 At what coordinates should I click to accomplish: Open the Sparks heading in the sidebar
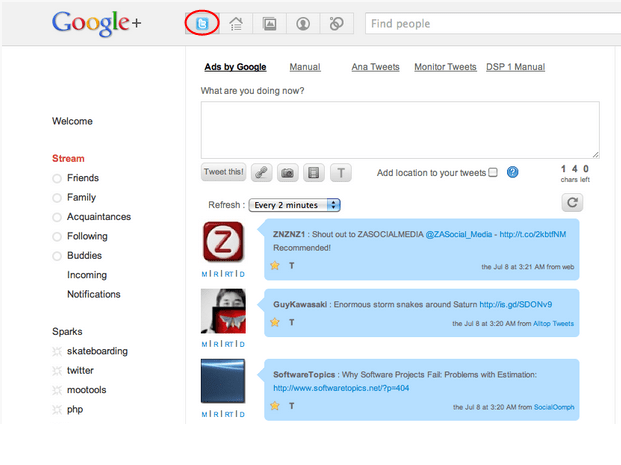pyautogui.click(x=67, y=332)
